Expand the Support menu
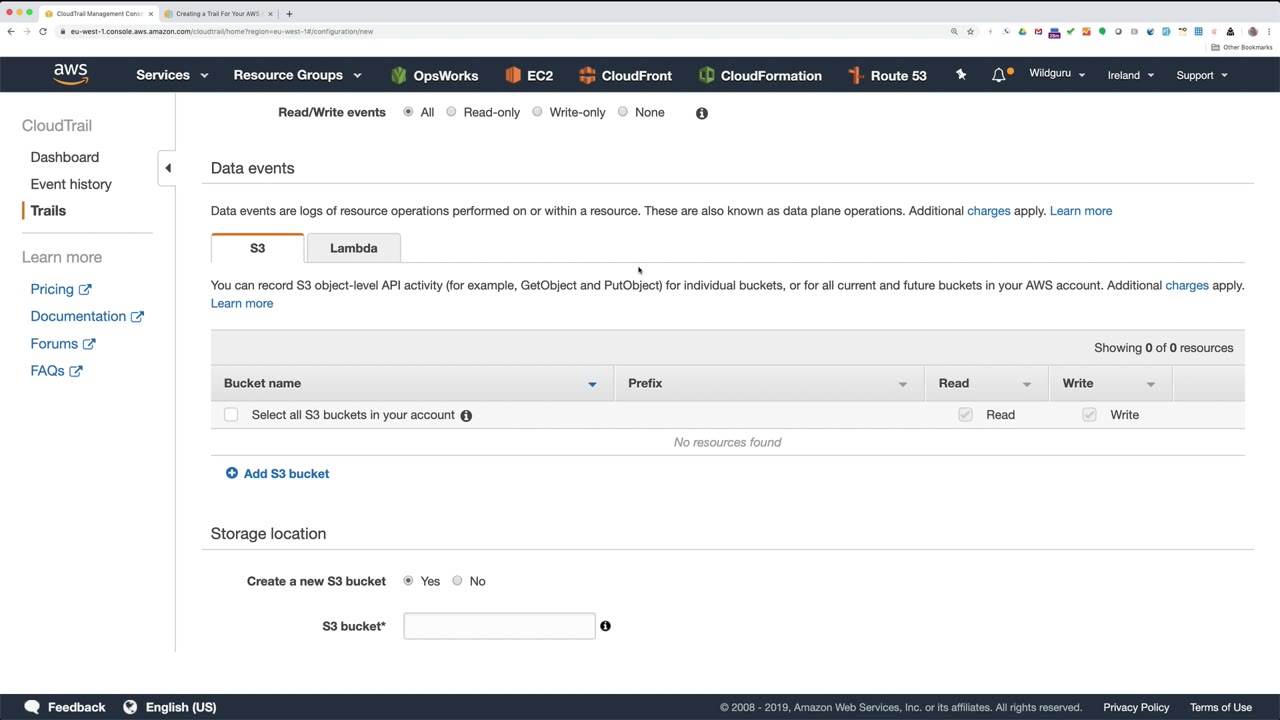Screen dimensions: 1280x720 [x=1202, y=75]
